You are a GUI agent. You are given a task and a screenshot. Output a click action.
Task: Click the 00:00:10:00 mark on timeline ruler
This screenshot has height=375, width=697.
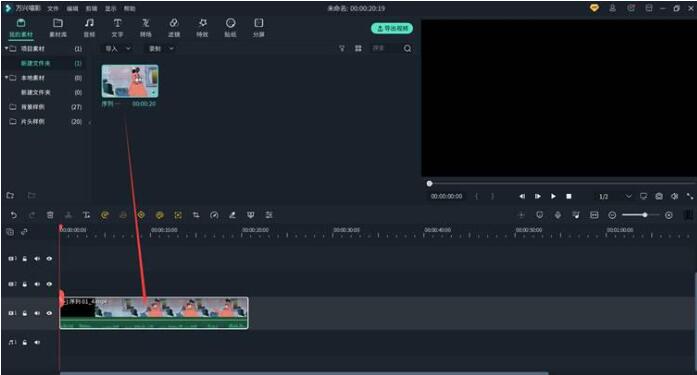(164, 230)
